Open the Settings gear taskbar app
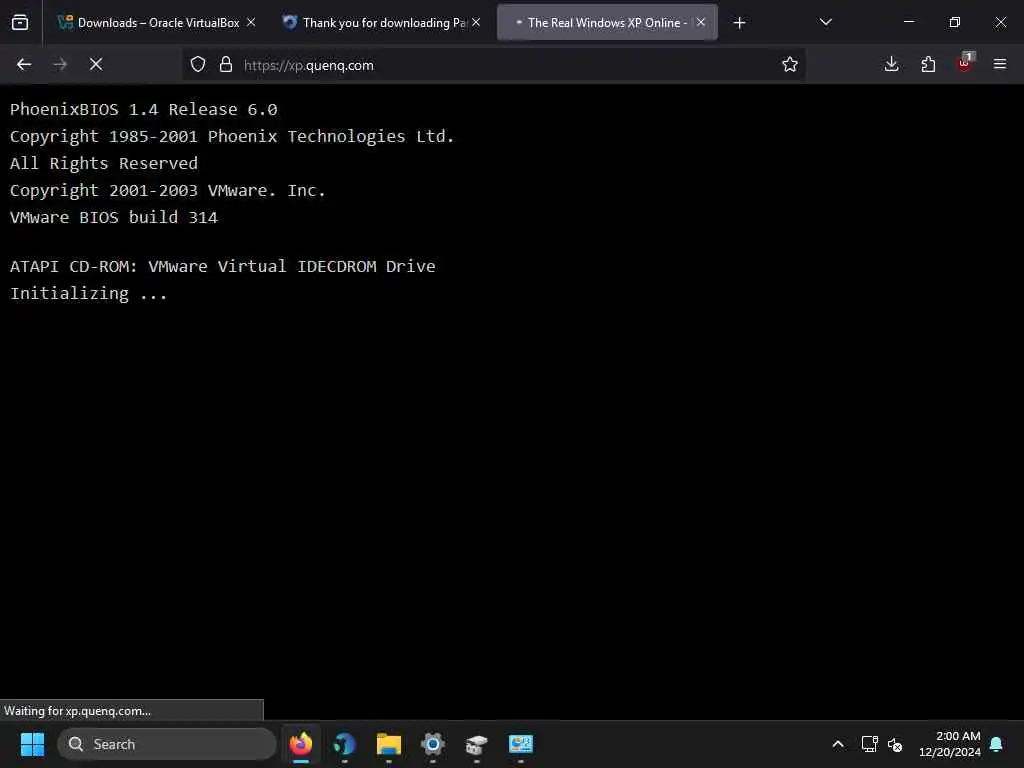 click(432, 744)
